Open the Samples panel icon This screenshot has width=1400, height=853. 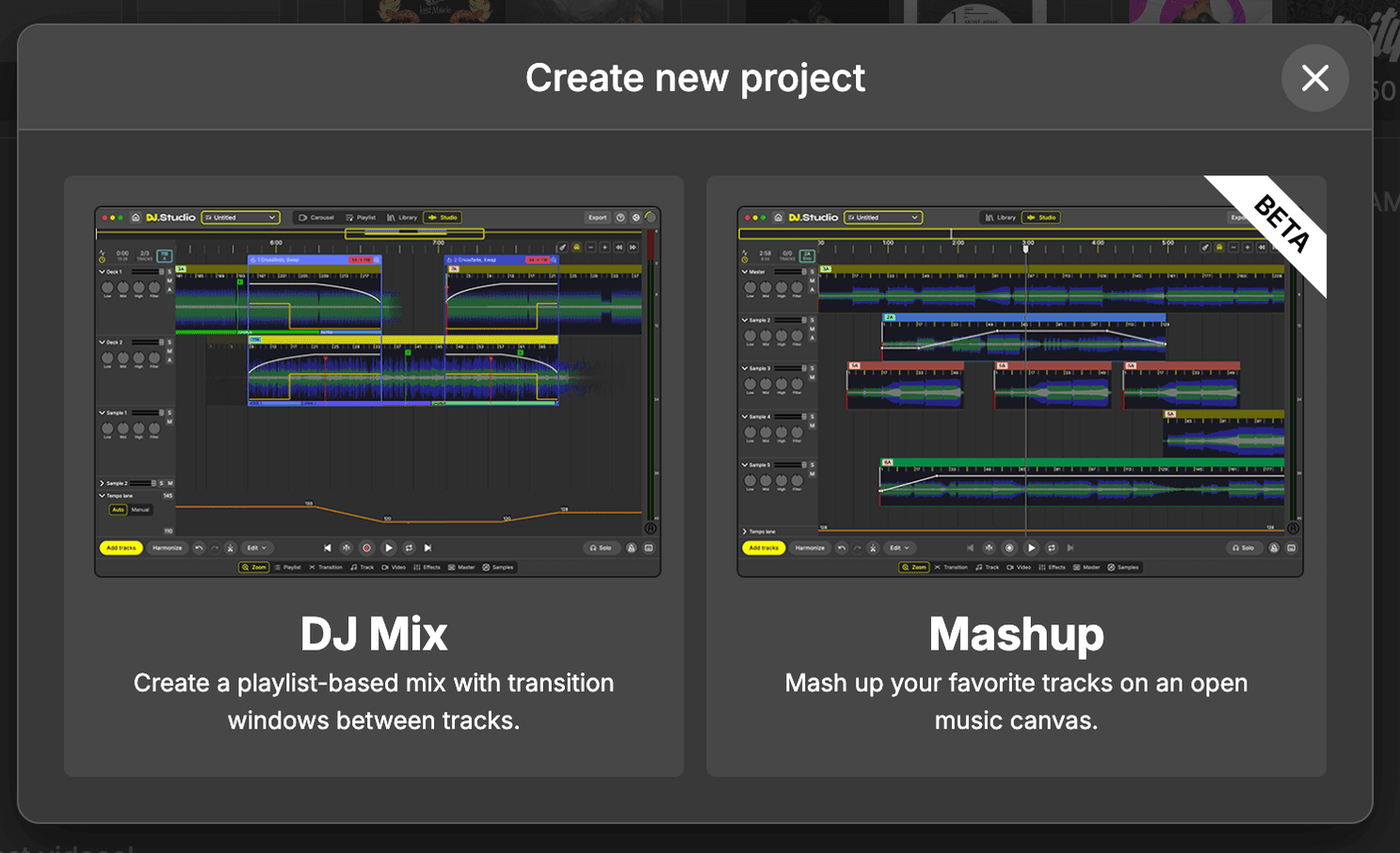pyautogui.click(x=500, y=567)
